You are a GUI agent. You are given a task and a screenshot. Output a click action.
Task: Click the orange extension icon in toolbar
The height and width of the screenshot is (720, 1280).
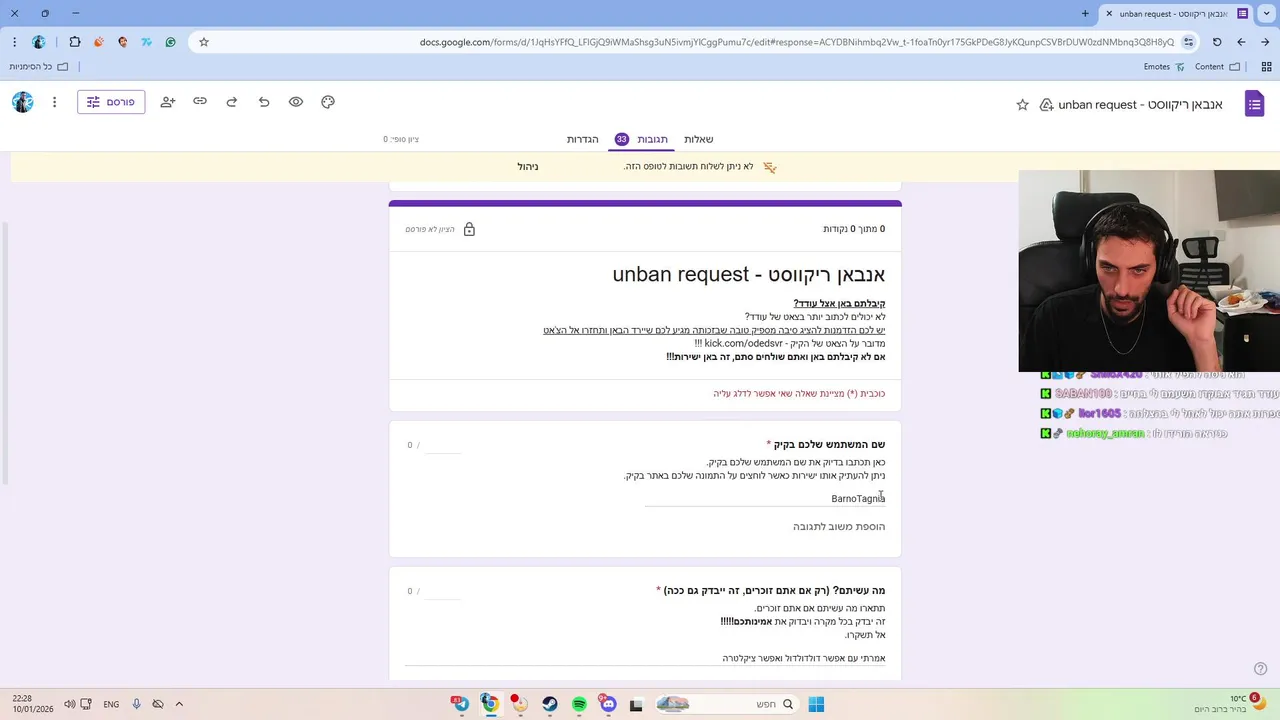99,42
